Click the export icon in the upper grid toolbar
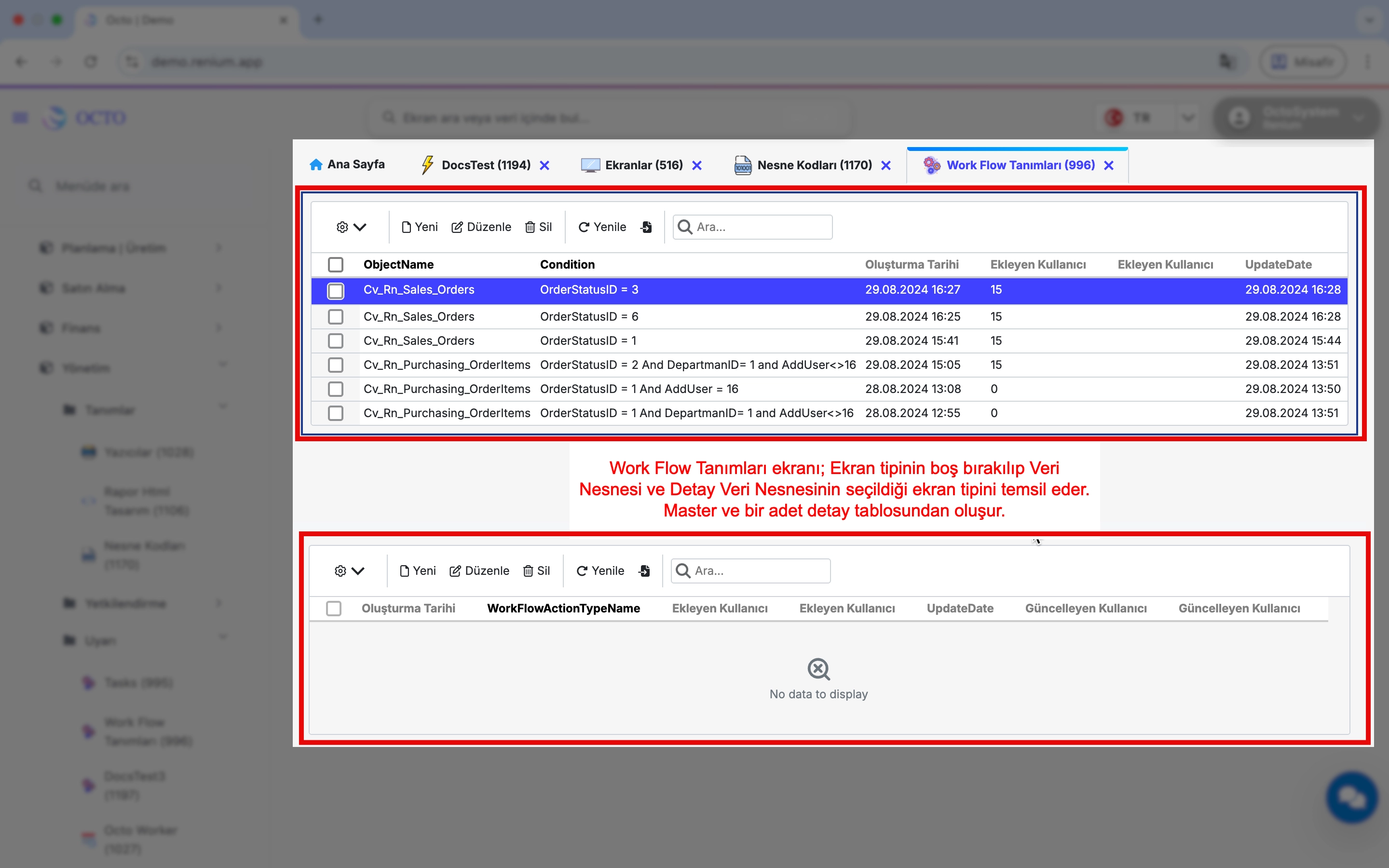 [646, 227]
